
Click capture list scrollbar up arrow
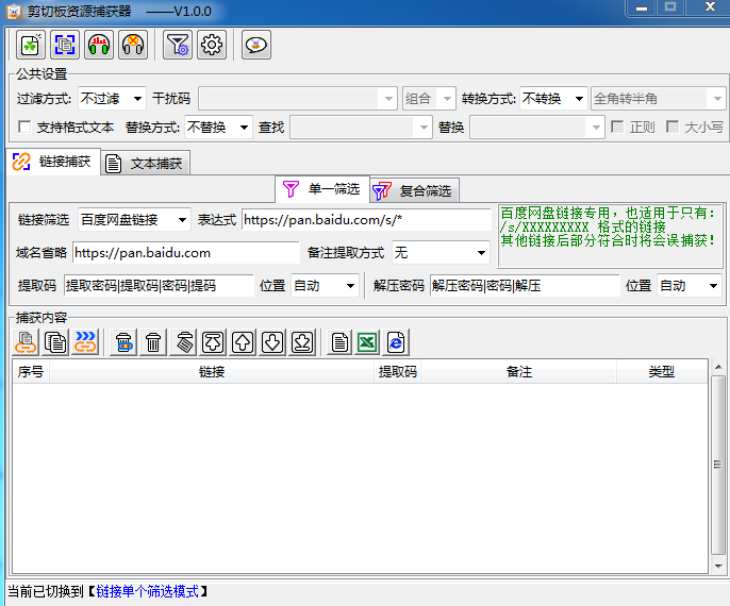coord(718,367)
